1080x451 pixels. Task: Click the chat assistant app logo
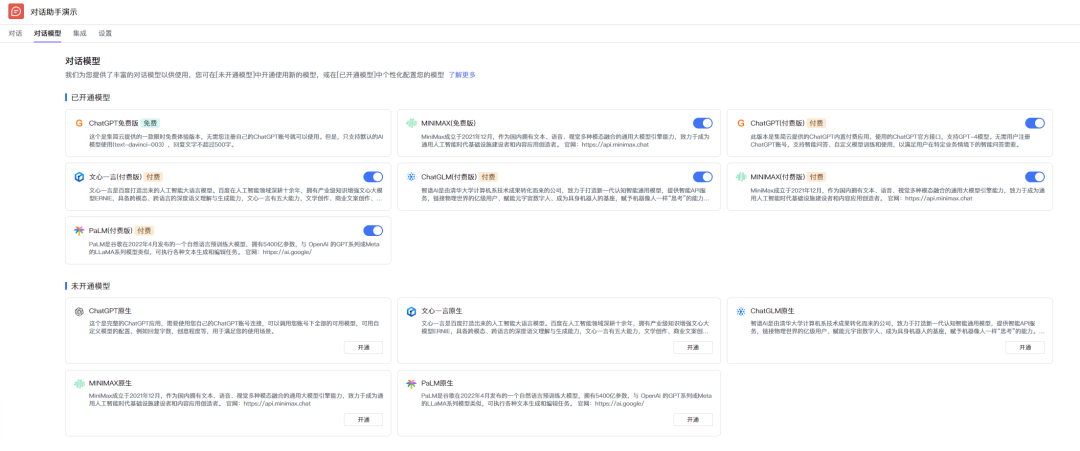(x=15, y=11)
